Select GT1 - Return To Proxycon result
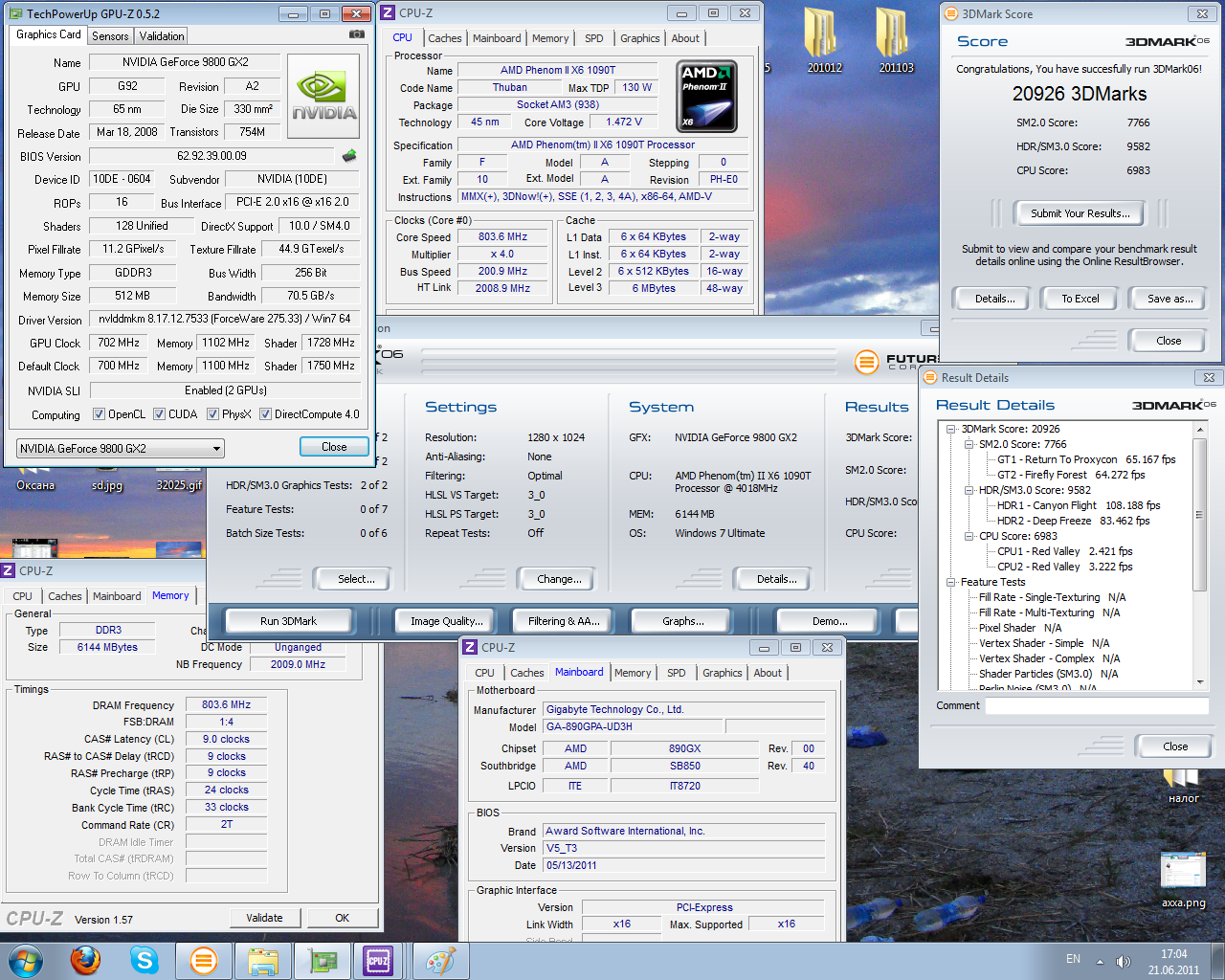 pos(1086,459)
